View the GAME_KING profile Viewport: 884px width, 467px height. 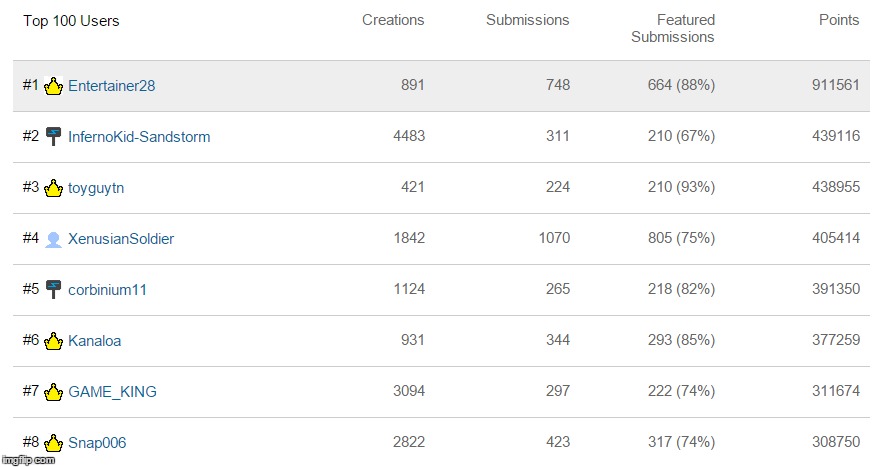pos(113,392)
